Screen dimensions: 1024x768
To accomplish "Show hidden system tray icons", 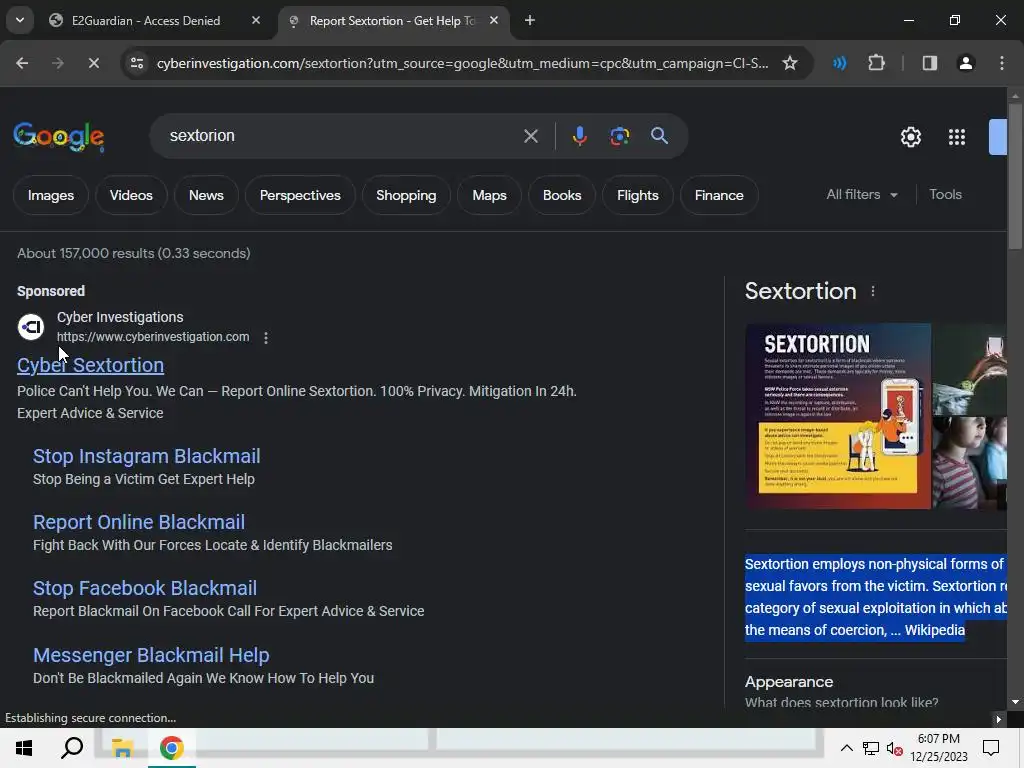I will coord(846,748).
